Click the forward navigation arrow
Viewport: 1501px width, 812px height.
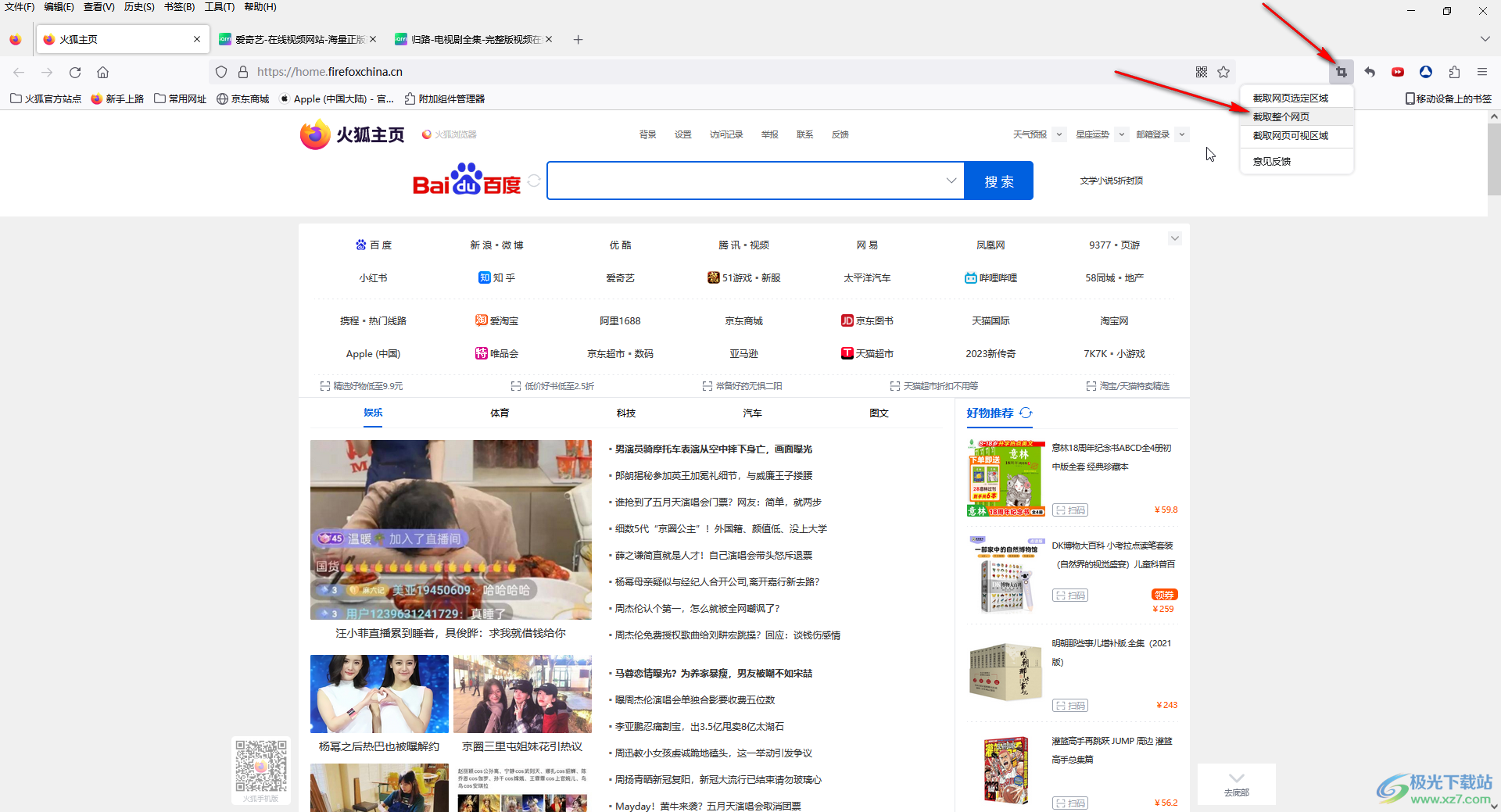tap(47, 72)
